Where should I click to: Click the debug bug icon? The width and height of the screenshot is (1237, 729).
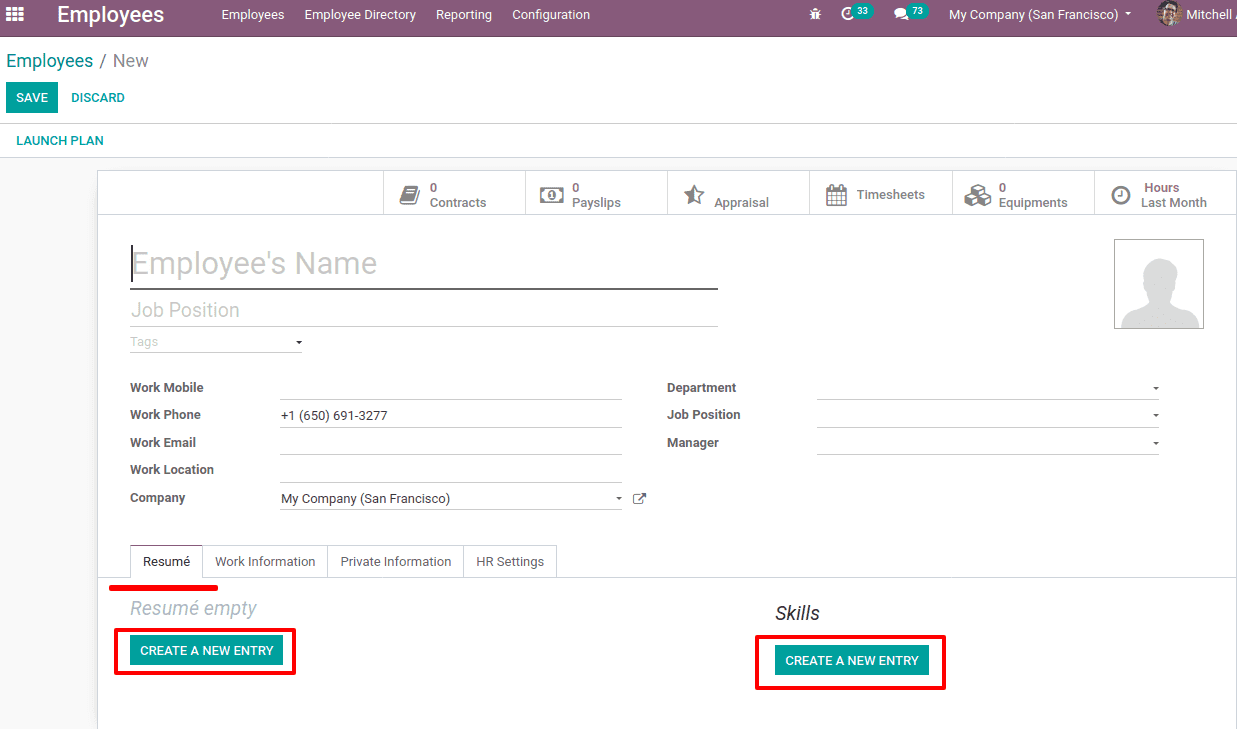click(816, 14)
